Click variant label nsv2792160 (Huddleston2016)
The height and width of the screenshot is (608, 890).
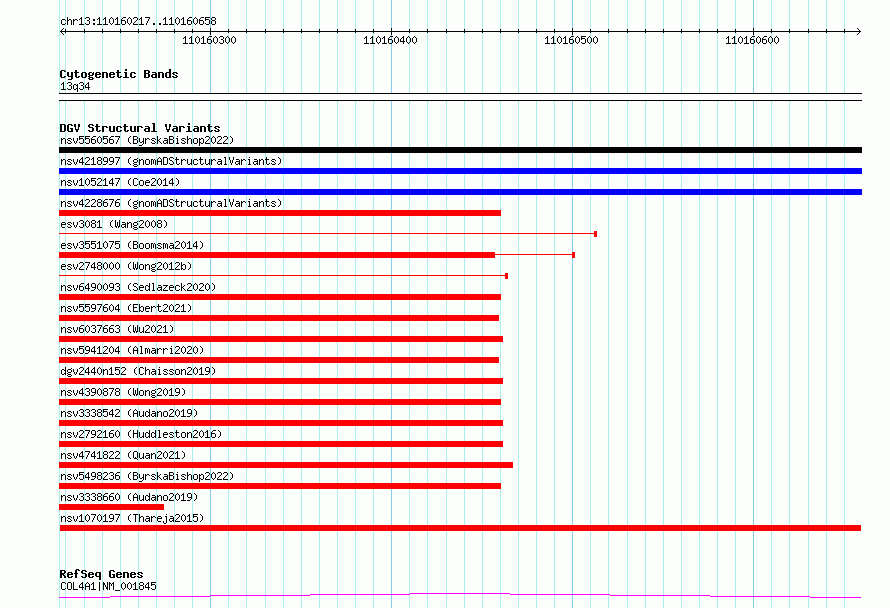coord(141,434)
